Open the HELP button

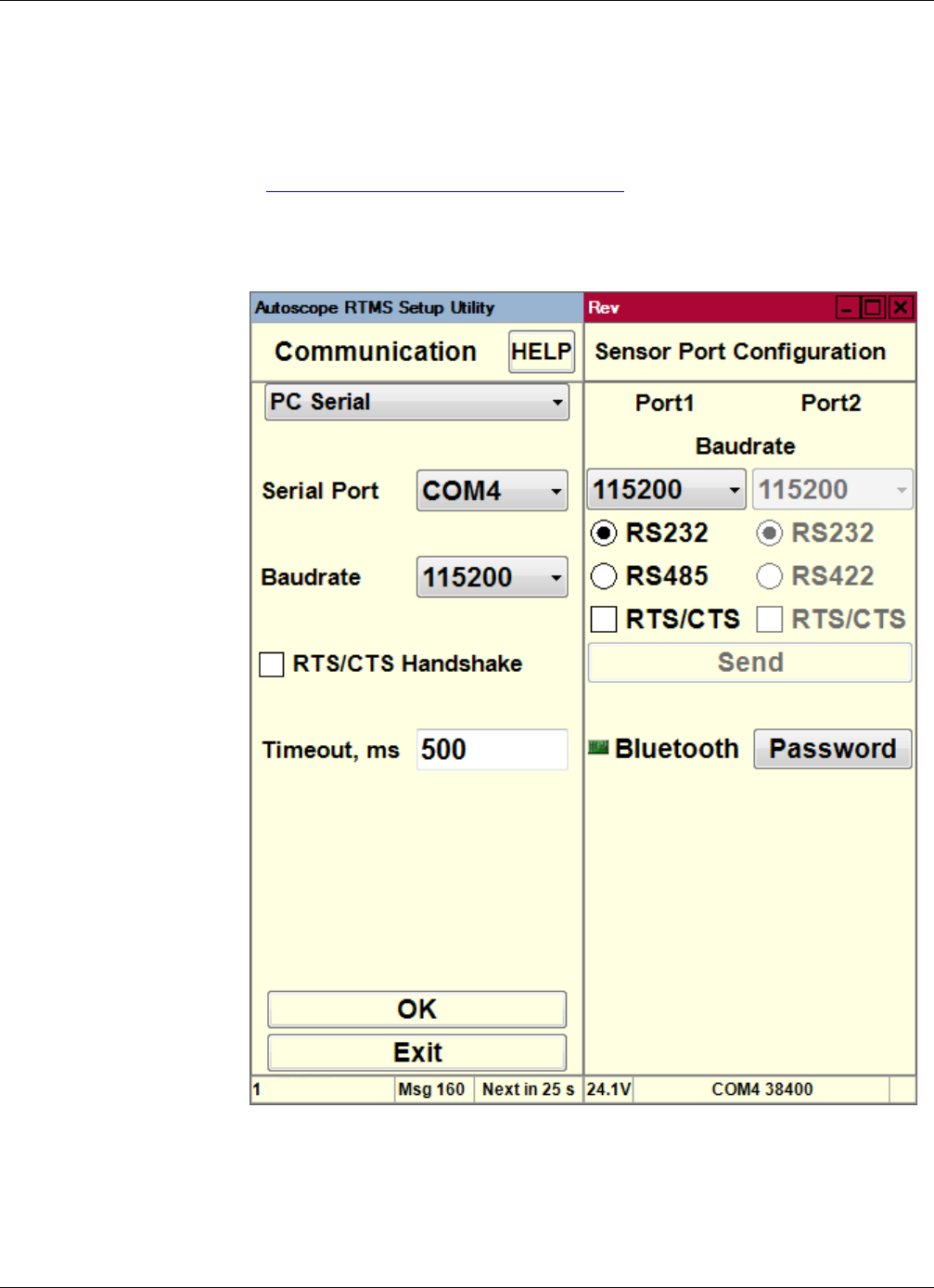pyautogui.click(x=542, y=352)
